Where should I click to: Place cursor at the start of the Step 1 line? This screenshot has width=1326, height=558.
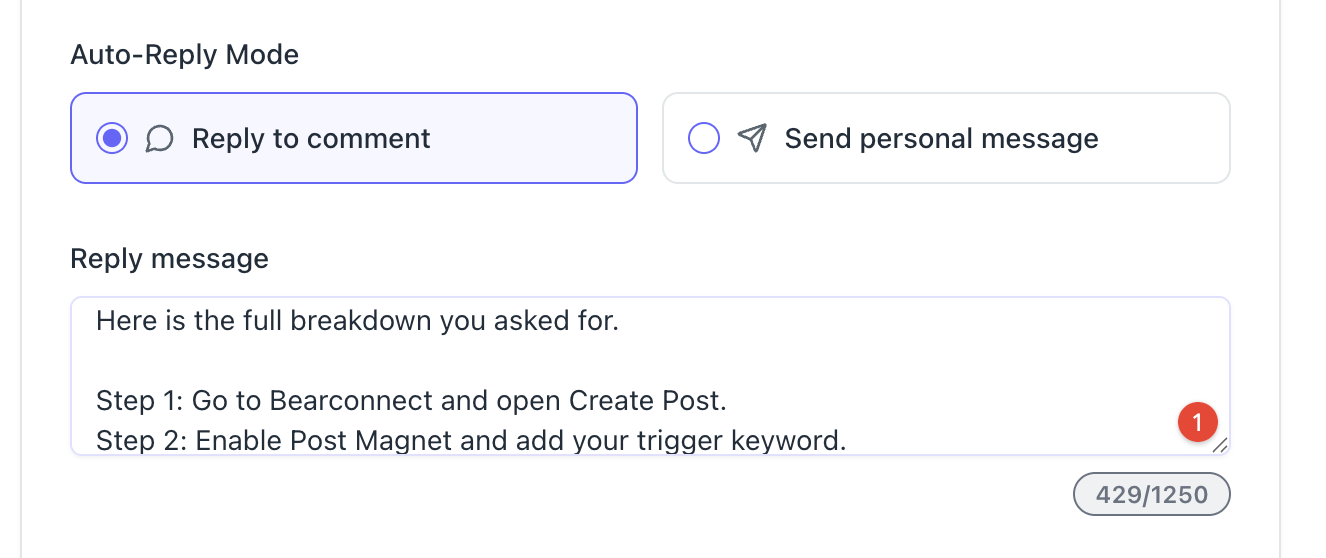pyautogui.click(x=98, y=401)
